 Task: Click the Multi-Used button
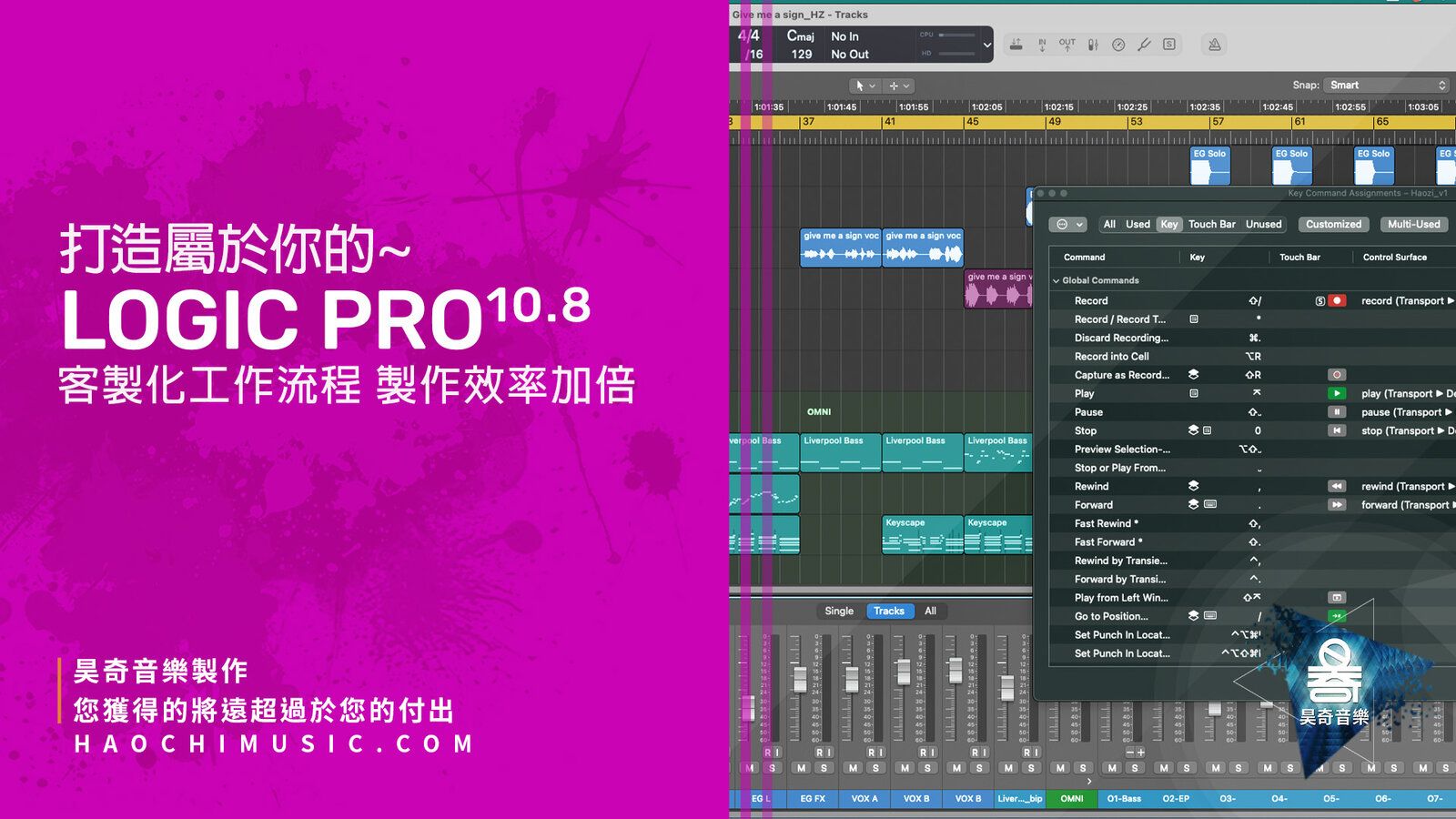1413,224
